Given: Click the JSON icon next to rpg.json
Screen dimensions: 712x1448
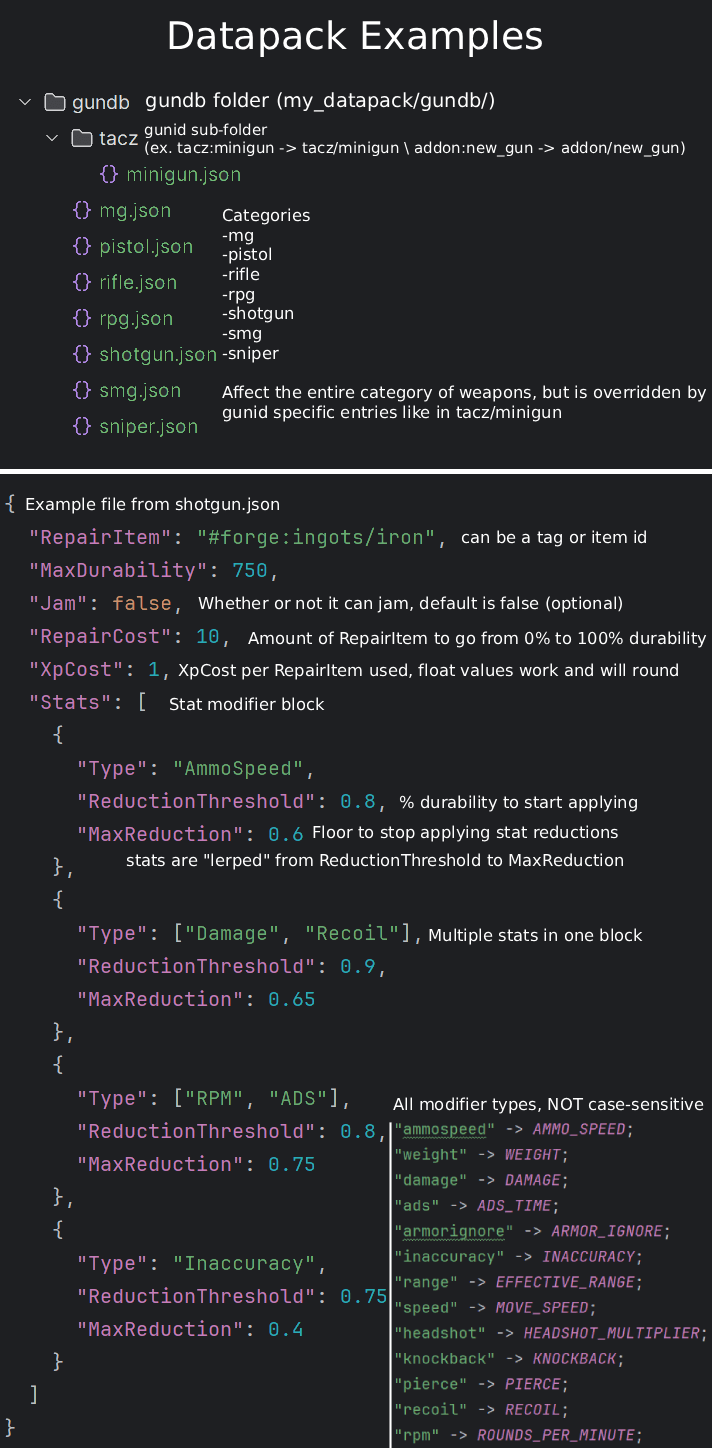Looking at the screenshot, I should pyautogui.click(x=82, y=318).
